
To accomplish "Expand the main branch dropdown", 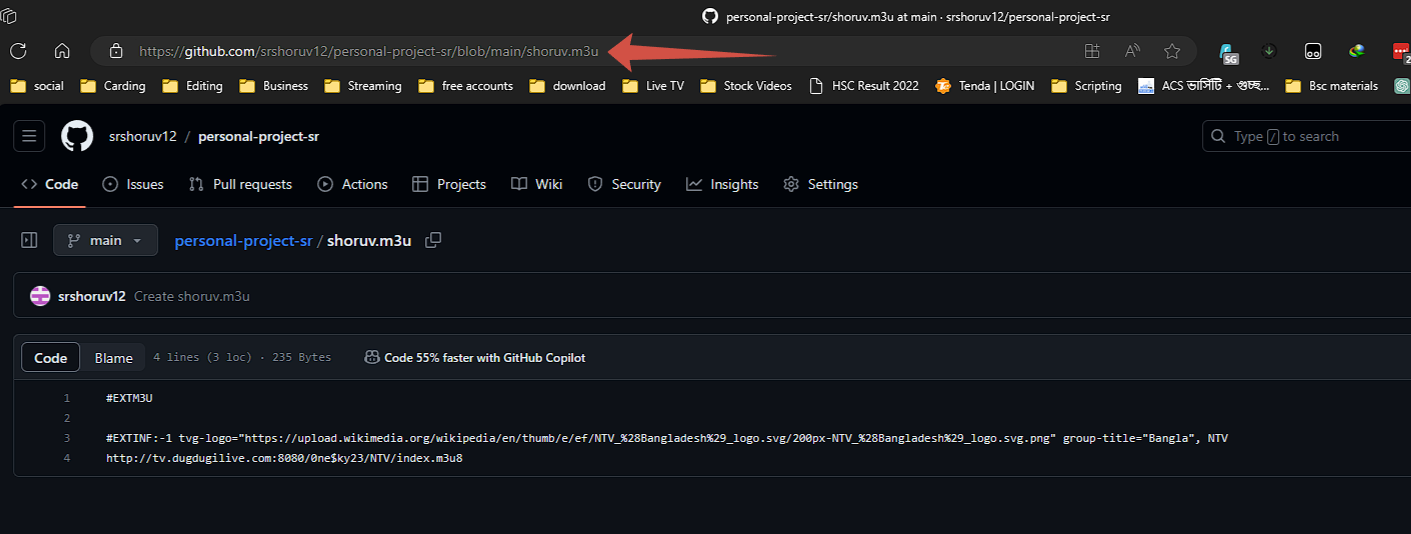I will 105,240.
